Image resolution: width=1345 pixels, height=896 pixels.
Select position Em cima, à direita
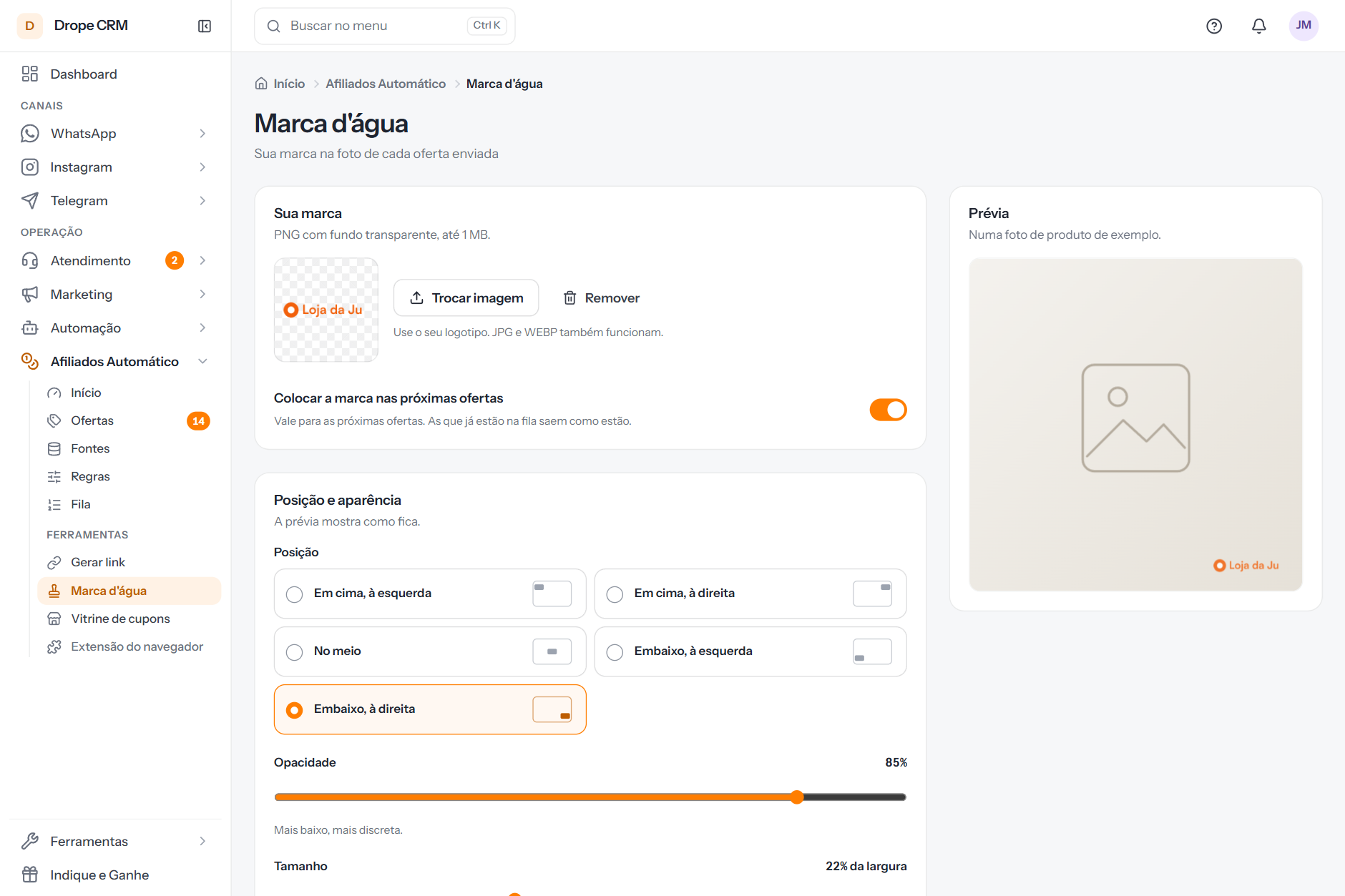pos(750,594)
